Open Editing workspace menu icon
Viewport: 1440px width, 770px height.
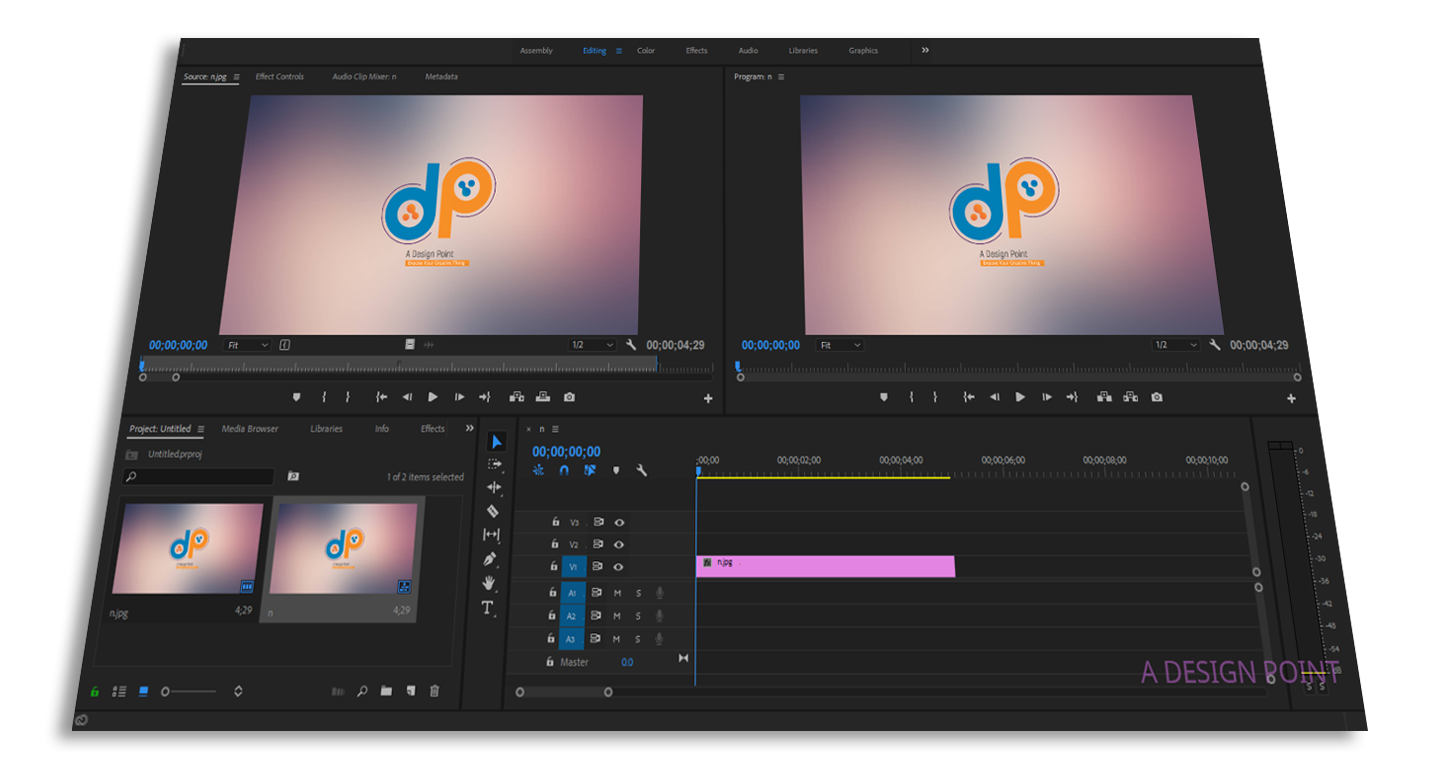click(x=619, y=51)
